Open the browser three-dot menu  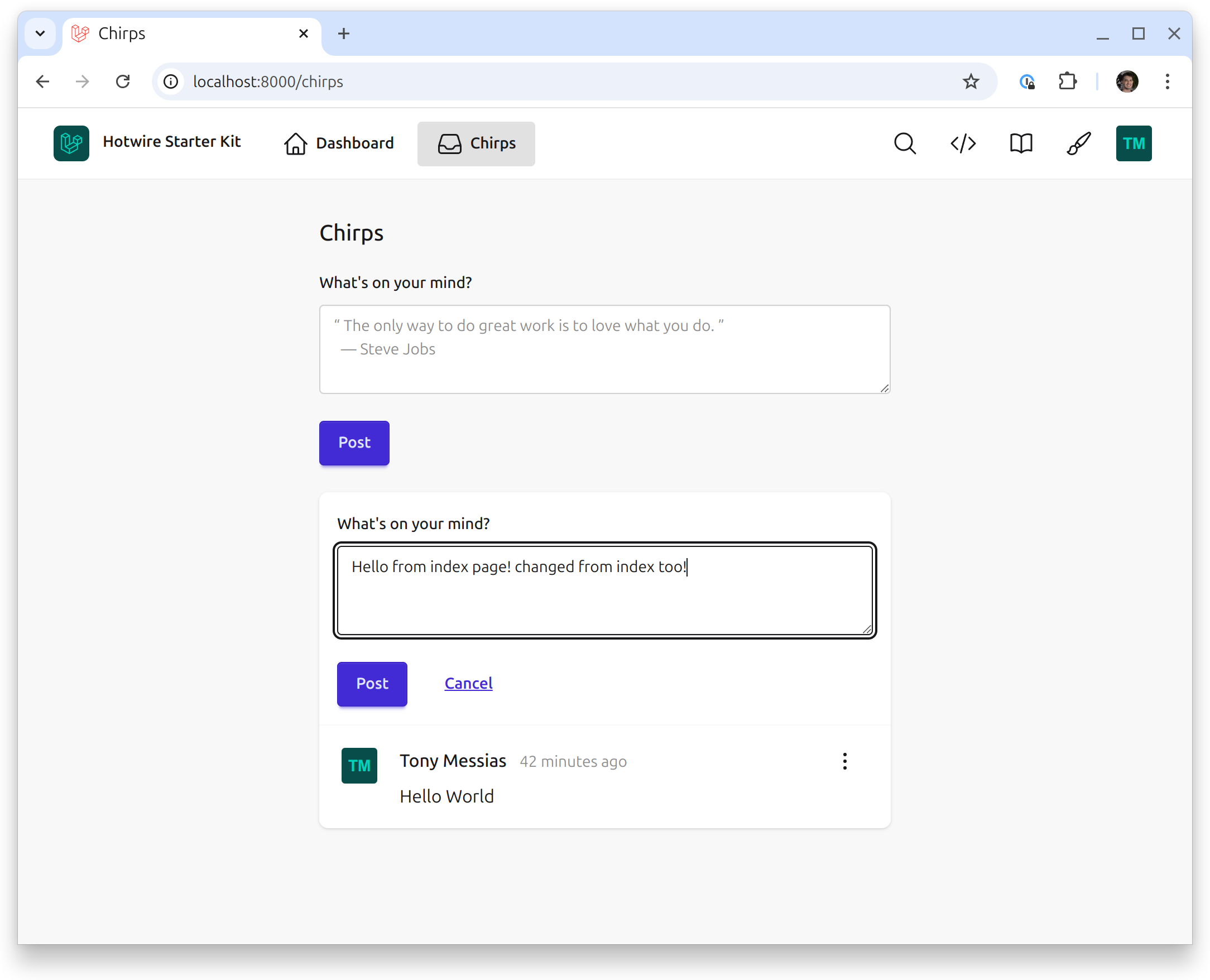point(1166,81)
